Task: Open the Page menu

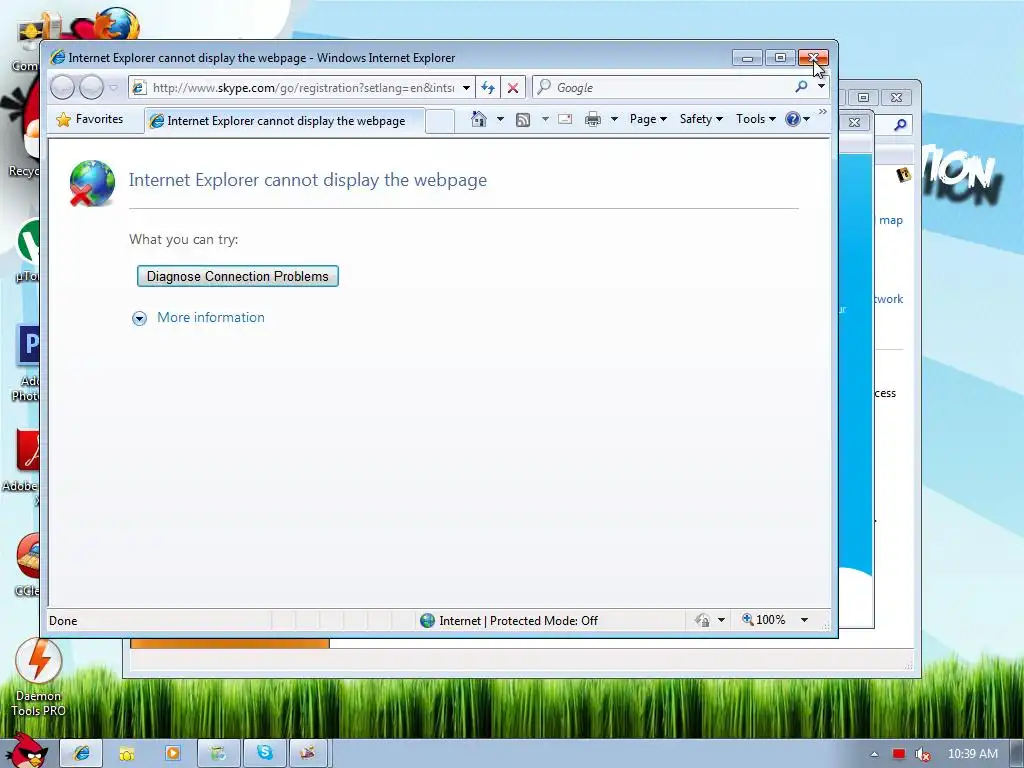Action: [x=648, y=119]
